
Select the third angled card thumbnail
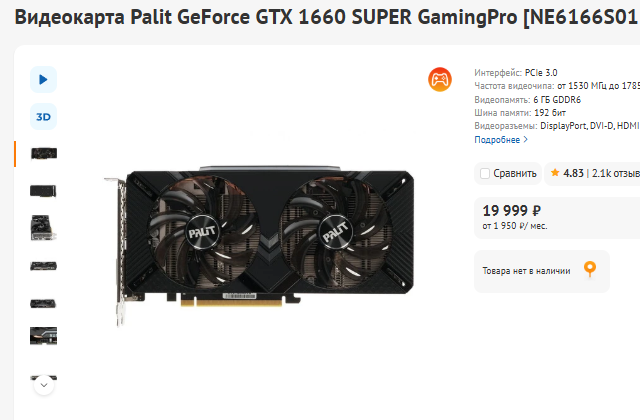coord(43,228)
